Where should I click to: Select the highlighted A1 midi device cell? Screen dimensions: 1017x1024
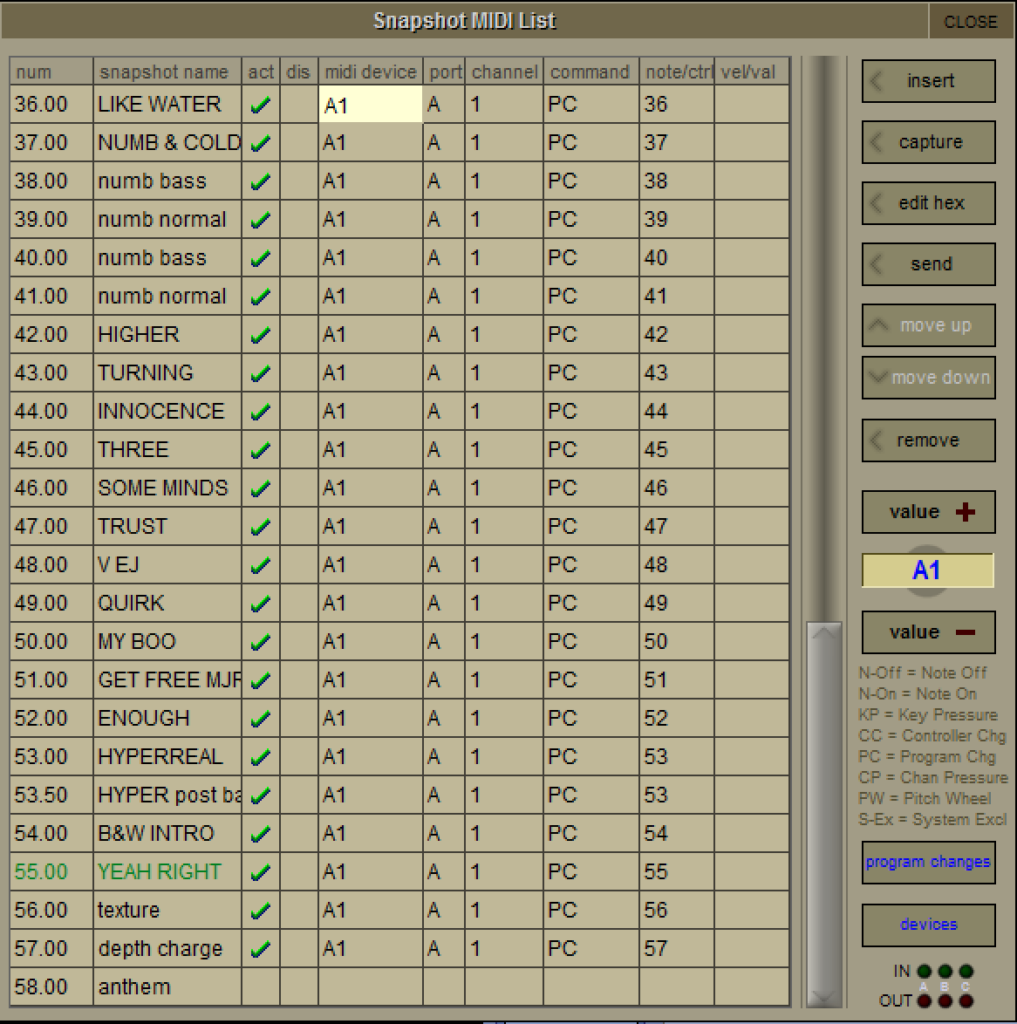(370, 104)
